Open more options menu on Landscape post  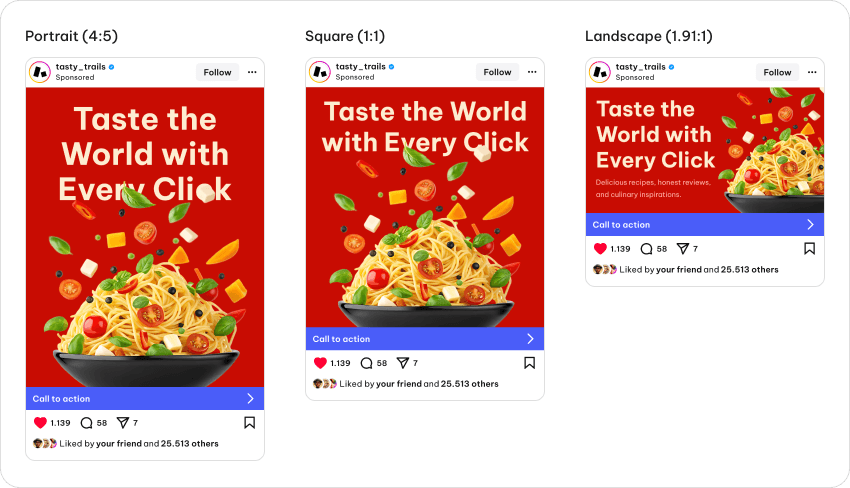pos(812,72)
